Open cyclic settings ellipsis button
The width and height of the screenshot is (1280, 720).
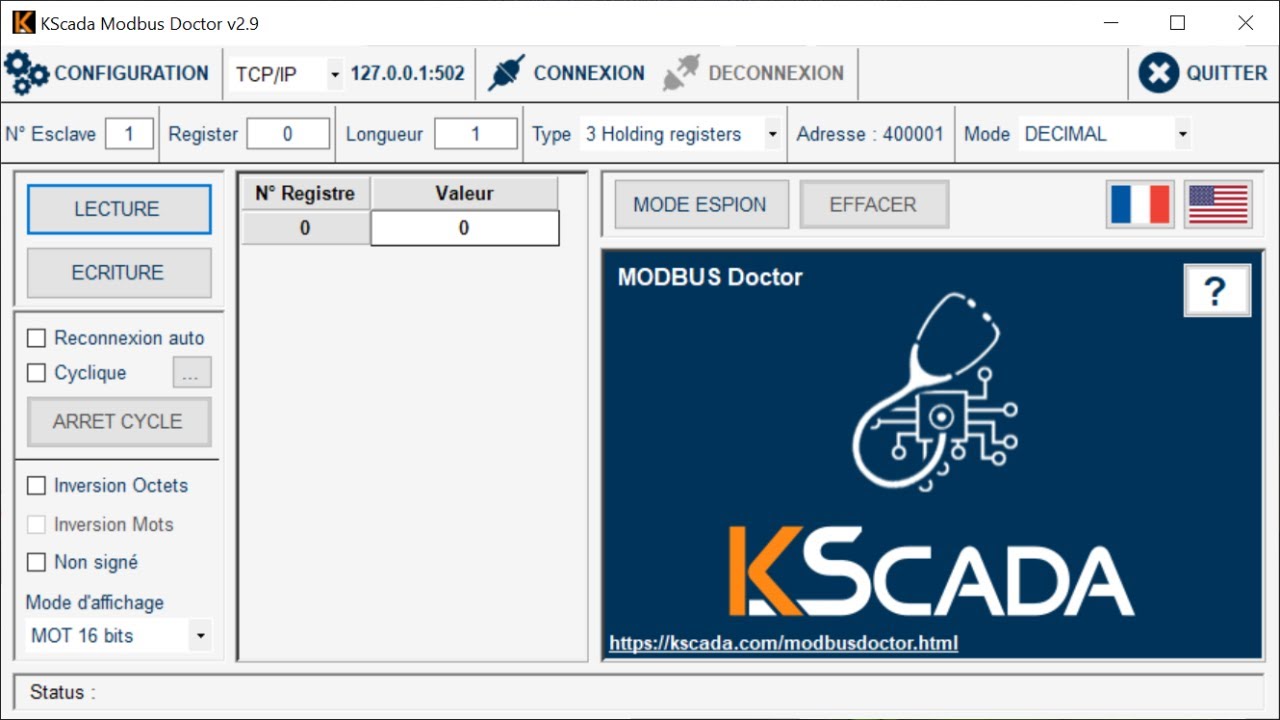click(192, 373)
